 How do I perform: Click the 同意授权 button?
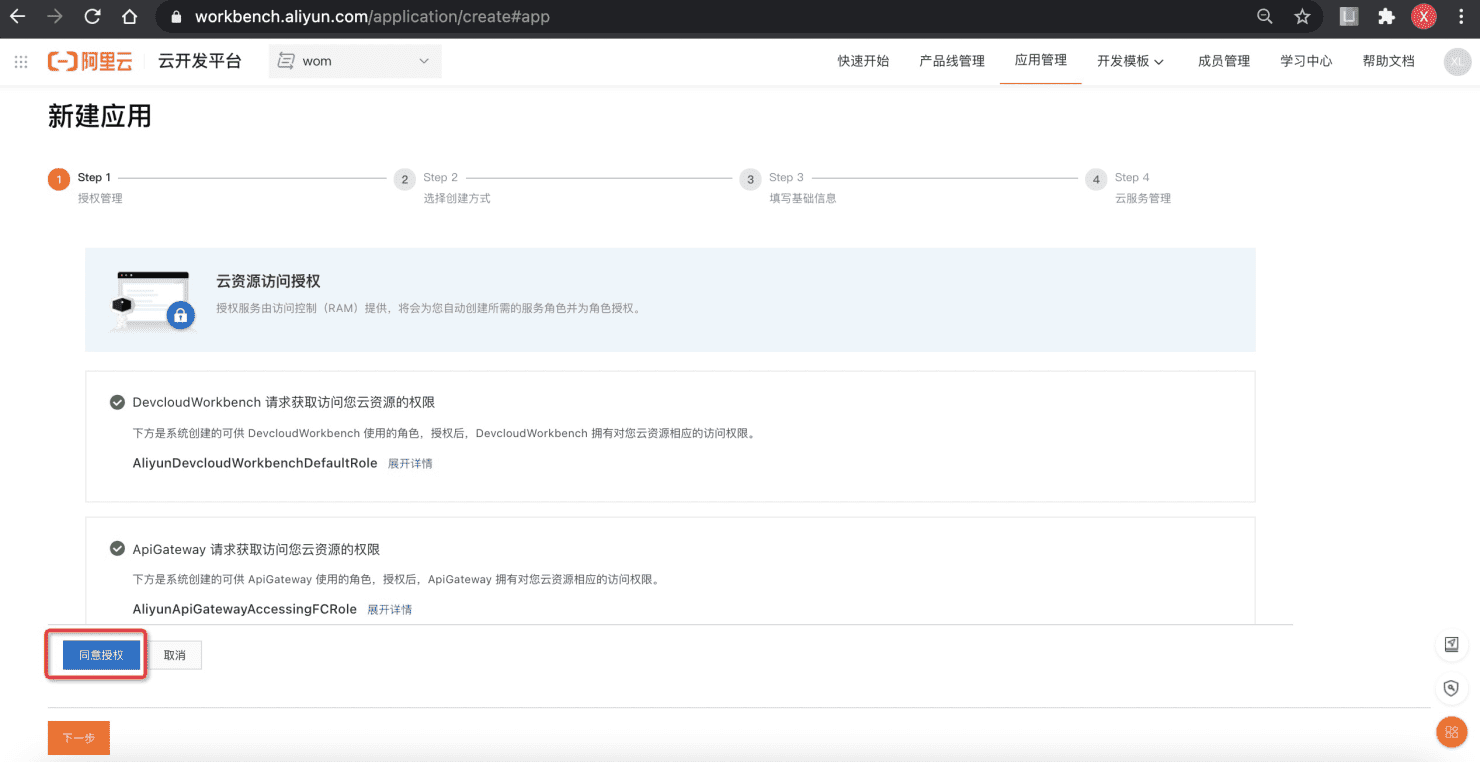tap(101, 655)
